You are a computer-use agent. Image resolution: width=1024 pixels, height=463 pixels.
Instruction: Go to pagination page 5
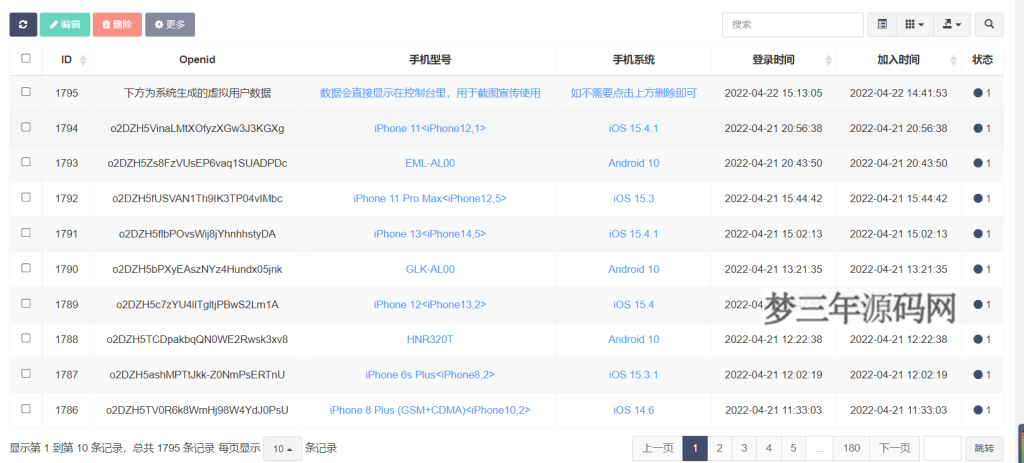pyautogui.click(x=793, y=449)
